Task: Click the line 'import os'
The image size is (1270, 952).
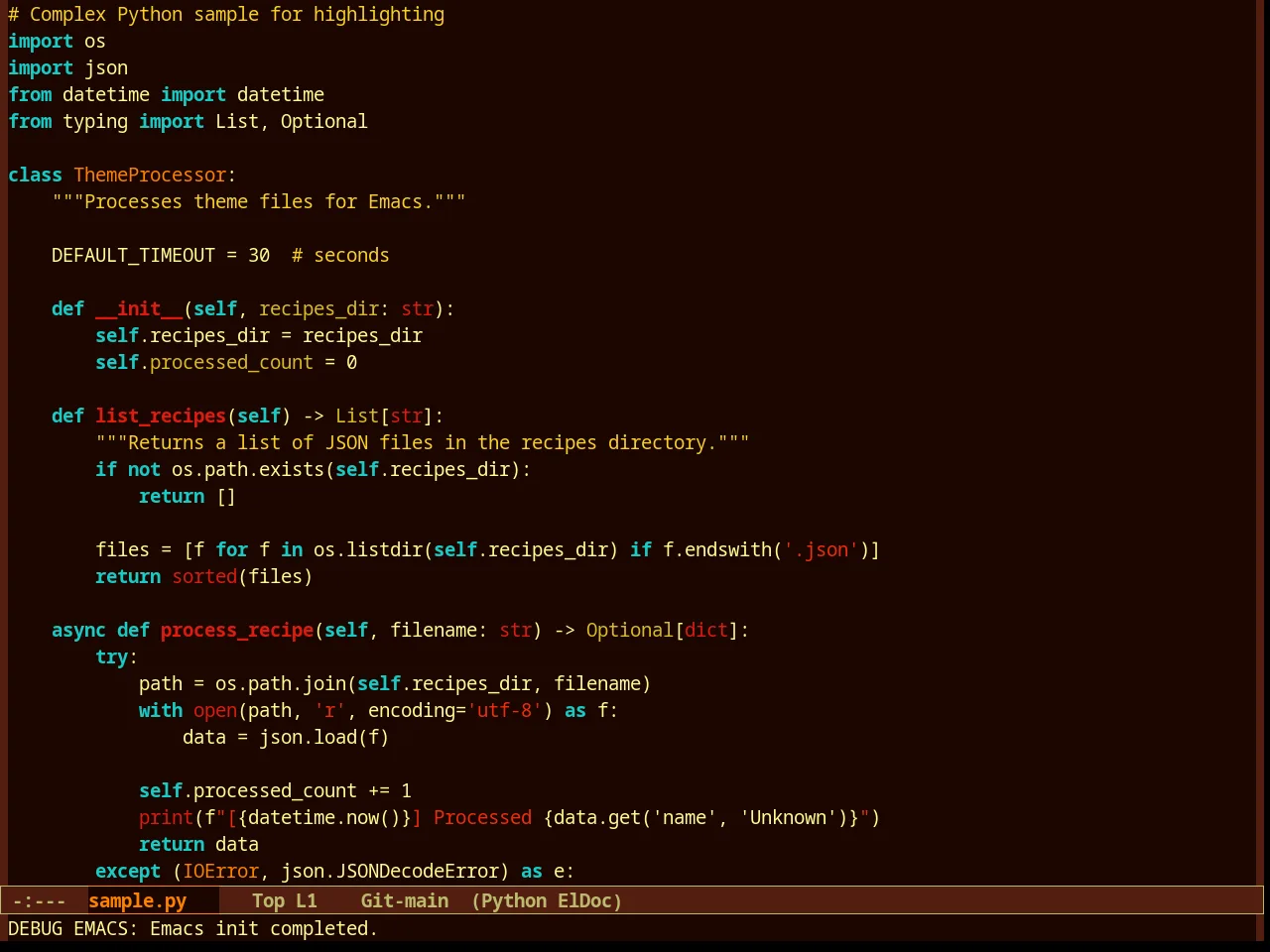Action: pyautogui.click(x=57, y=41)
